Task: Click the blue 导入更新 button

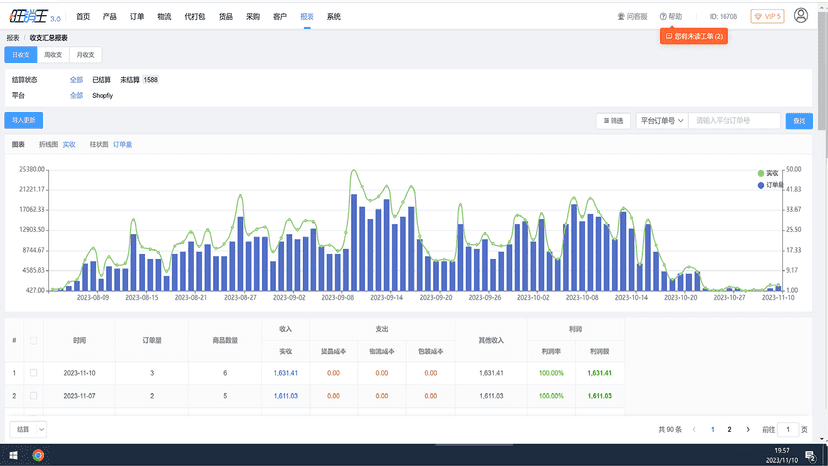Action: coord(24,120)
